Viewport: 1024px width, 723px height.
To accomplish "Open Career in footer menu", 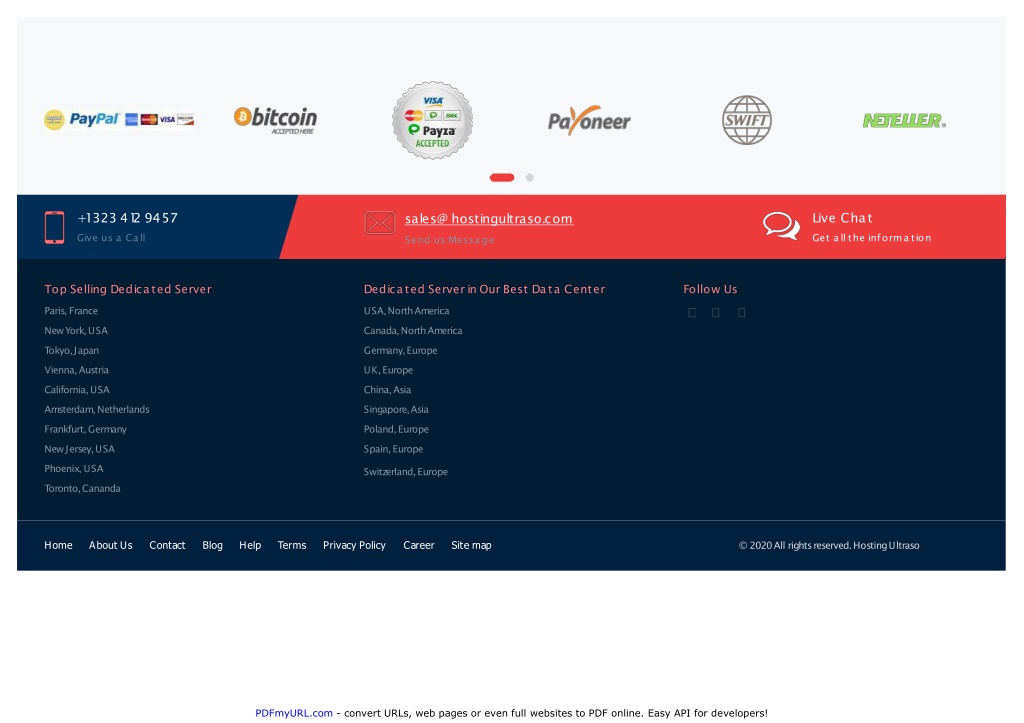I will 419,545.
